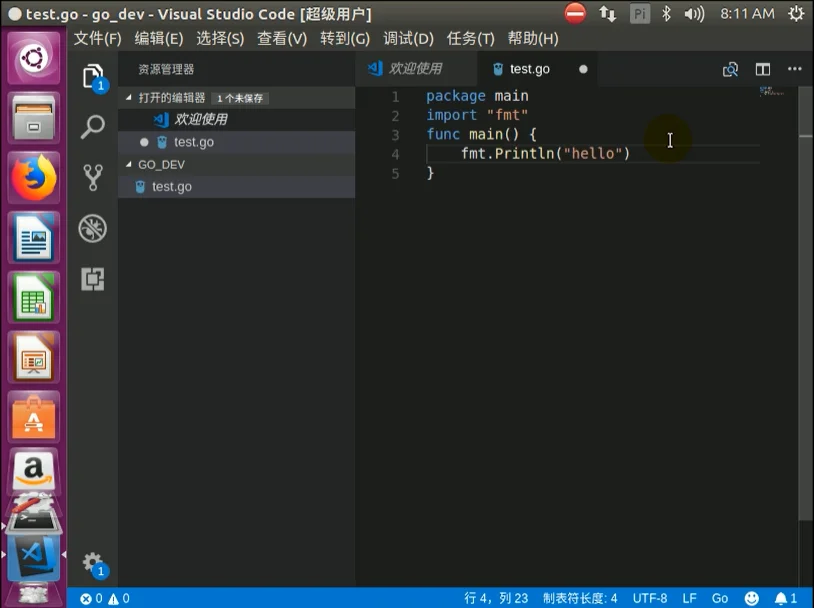Change language mode via Go status item
Viewport: 814px width, 608px height.
[x=720, y=599]
